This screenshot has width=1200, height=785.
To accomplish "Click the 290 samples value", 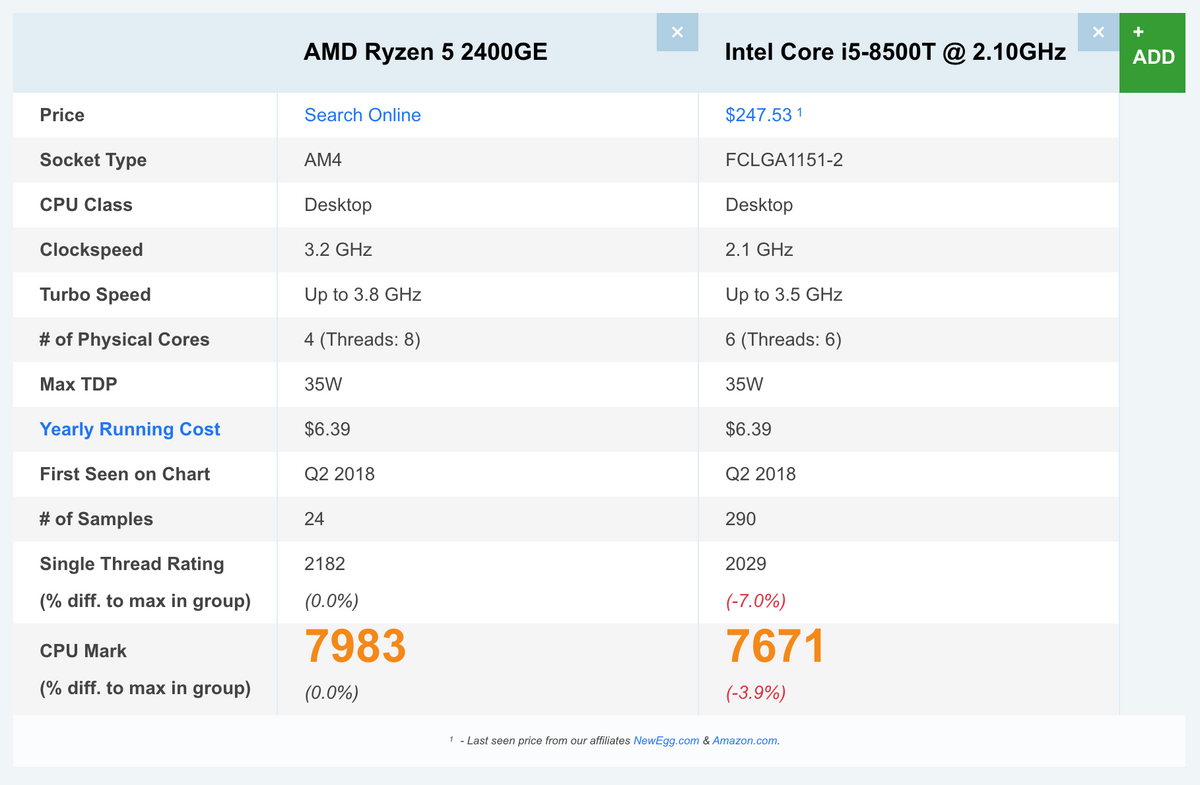I will click(740, 519).
